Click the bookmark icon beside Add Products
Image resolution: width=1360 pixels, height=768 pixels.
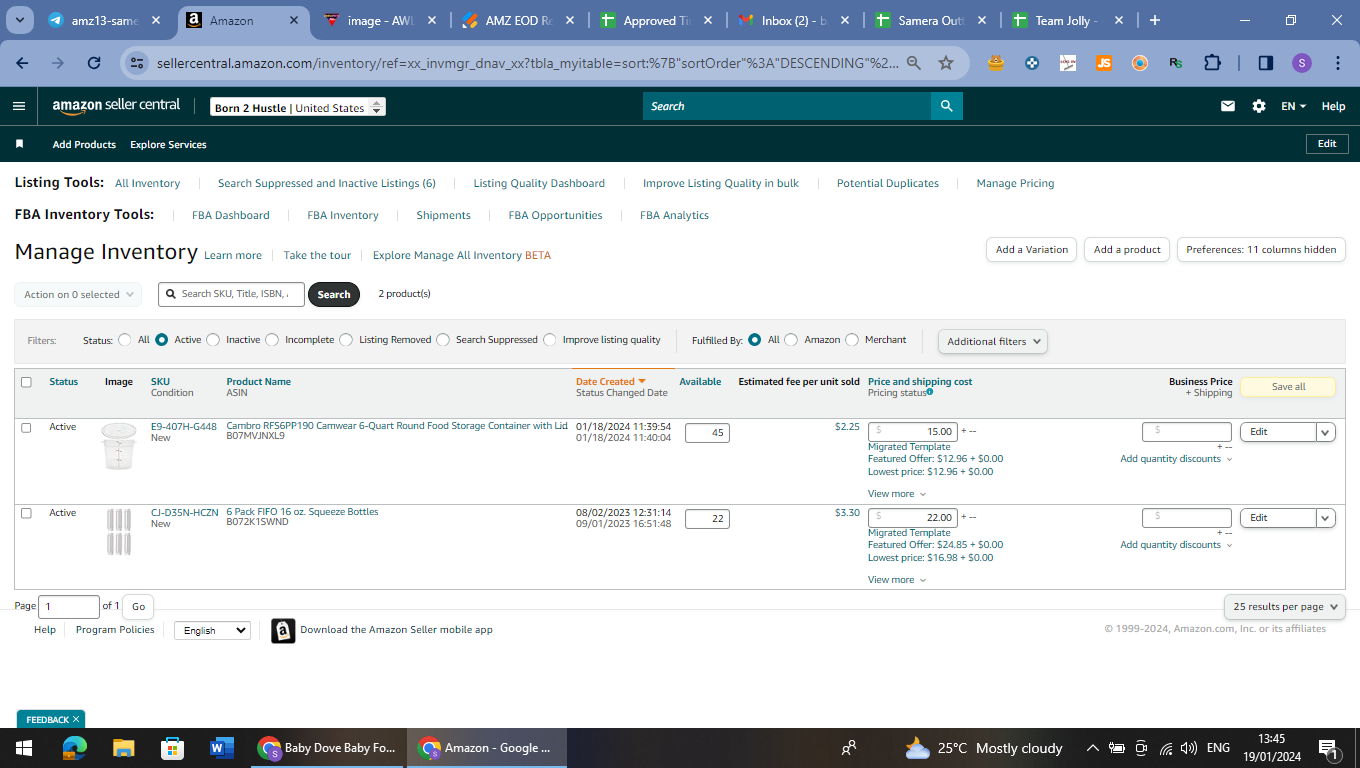pos(19,144)
